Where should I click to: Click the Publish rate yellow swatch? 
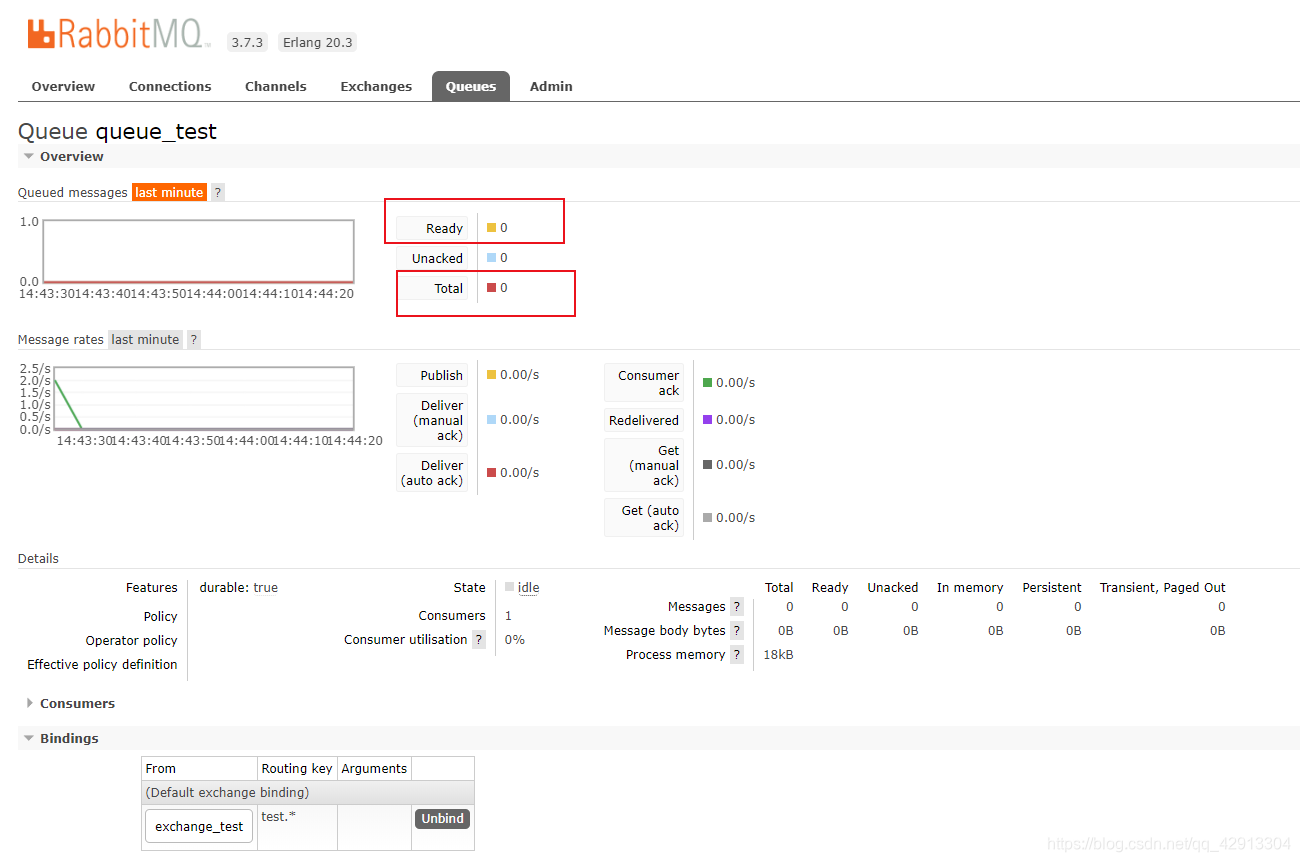(x=491, y=375)
